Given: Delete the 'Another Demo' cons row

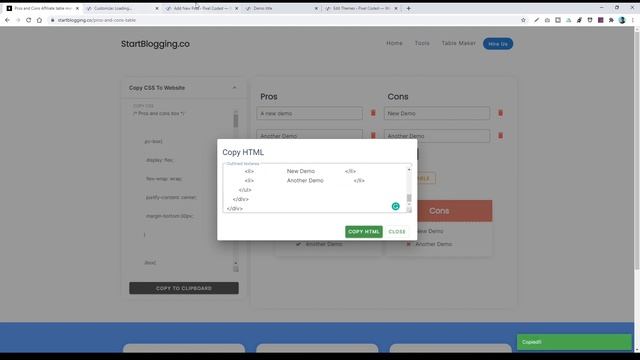Looking at the screenshot, I should click(500, 135).
